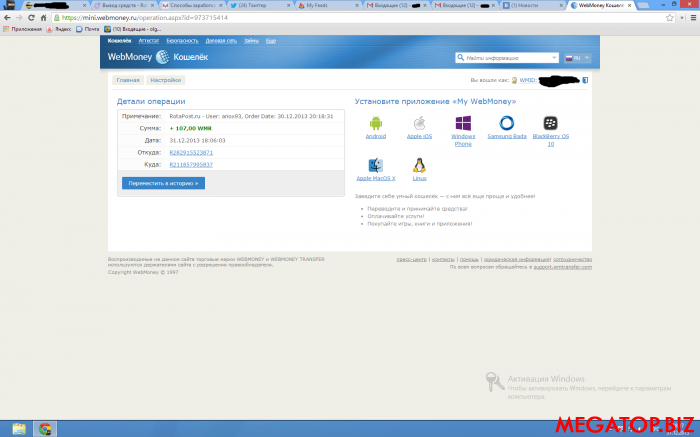Open the Займы top menu item
Screen dimensions: 700x437
pyautogui.click(x=251, y=41)
